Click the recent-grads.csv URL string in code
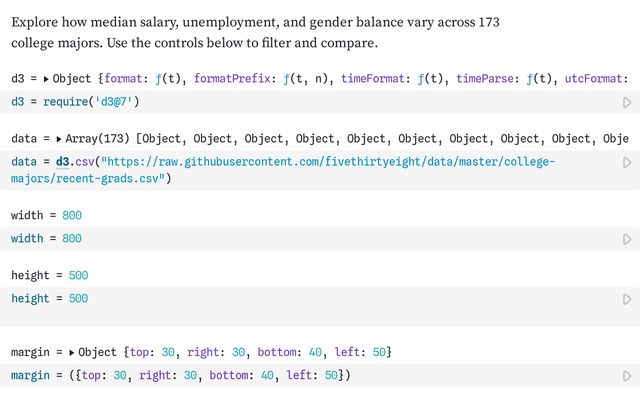This screenshot has height=400, width=640. 320,162
